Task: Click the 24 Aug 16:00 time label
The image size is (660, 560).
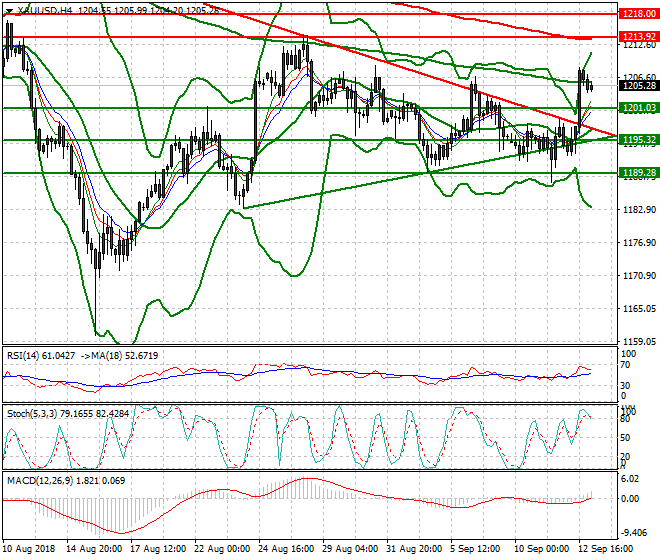Action: (286, 549)
